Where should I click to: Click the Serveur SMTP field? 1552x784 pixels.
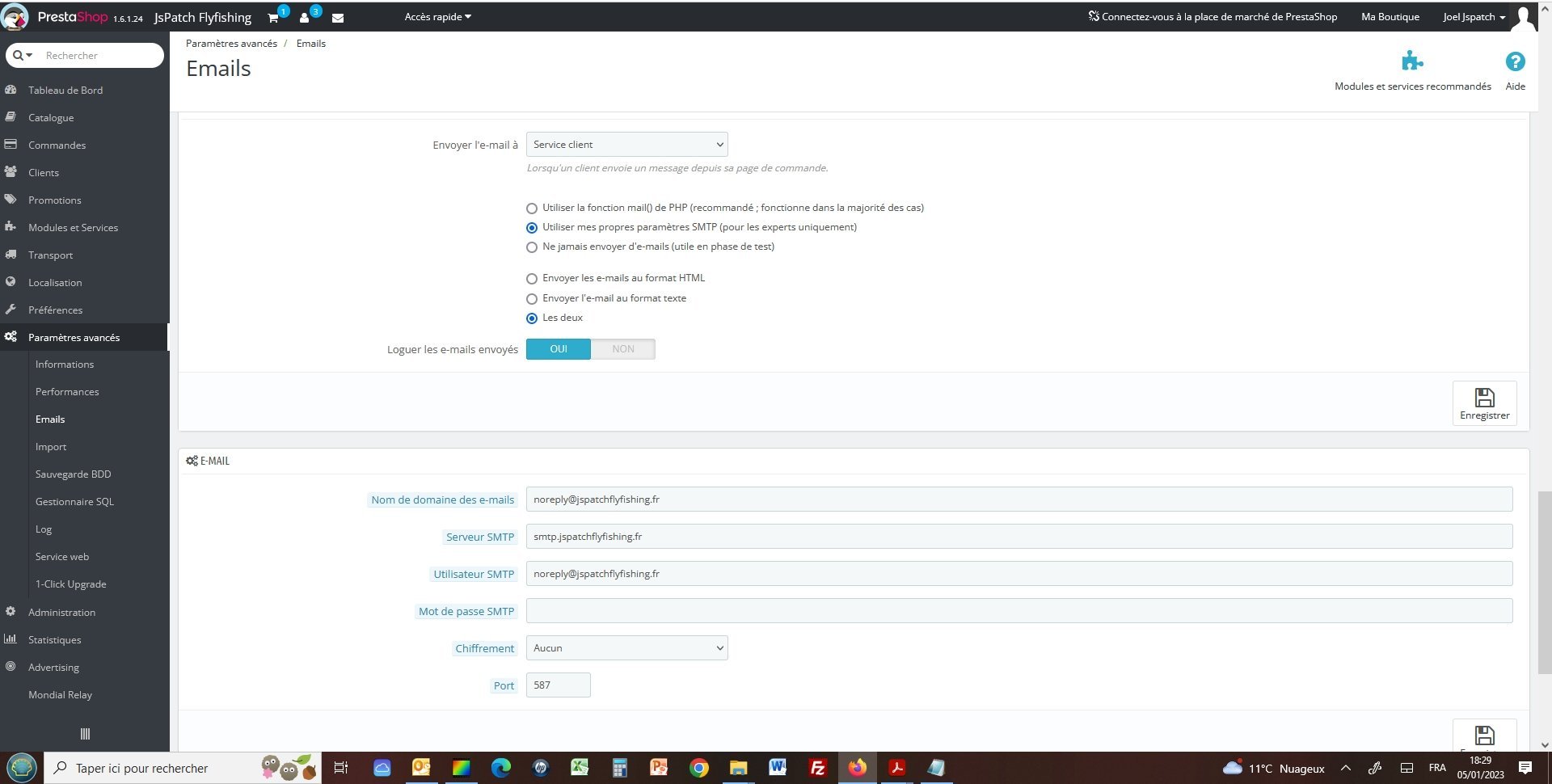click(x=1018, y=537)
